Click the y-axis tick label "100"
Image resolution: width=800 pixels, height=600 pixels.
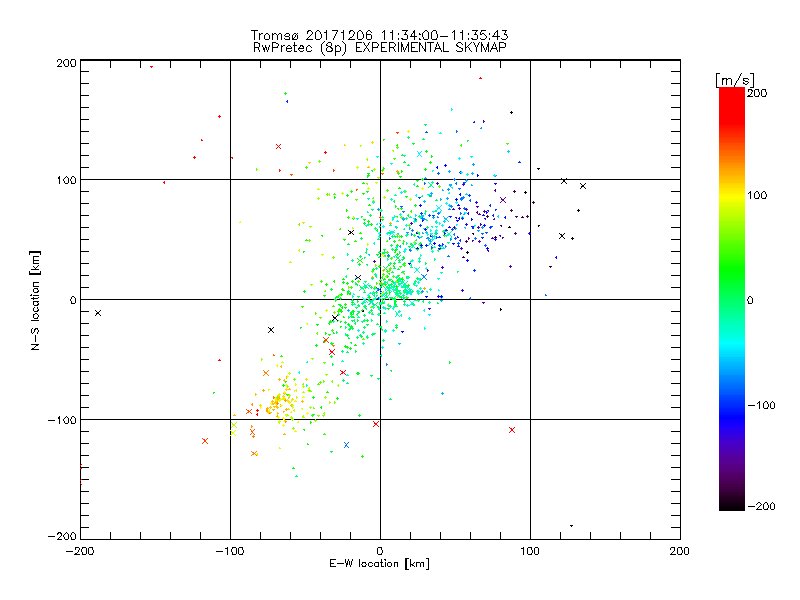tap(66, 180)
